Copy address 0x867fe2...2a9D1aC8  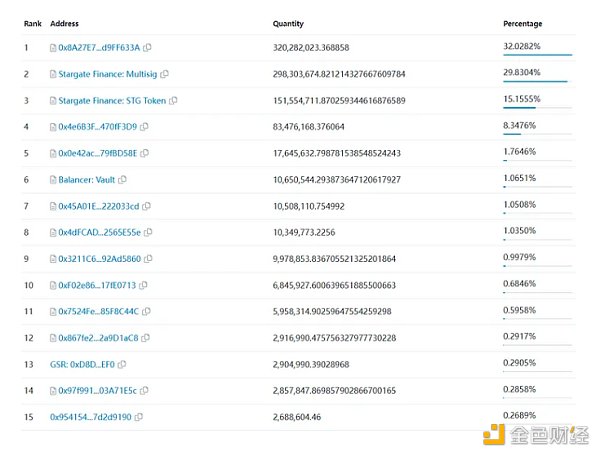coord(145,338)
